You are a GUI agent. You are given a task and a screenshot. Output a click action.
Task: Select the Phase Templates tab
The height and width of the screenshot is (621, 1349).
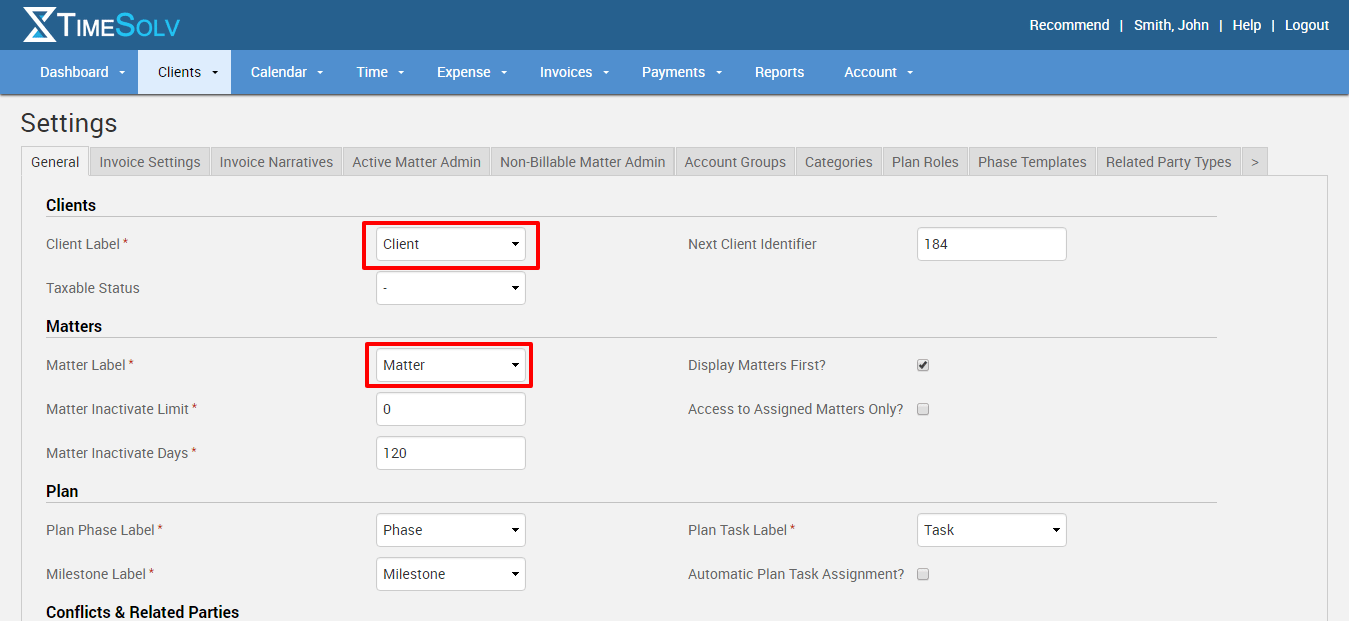pos(1032,162)
